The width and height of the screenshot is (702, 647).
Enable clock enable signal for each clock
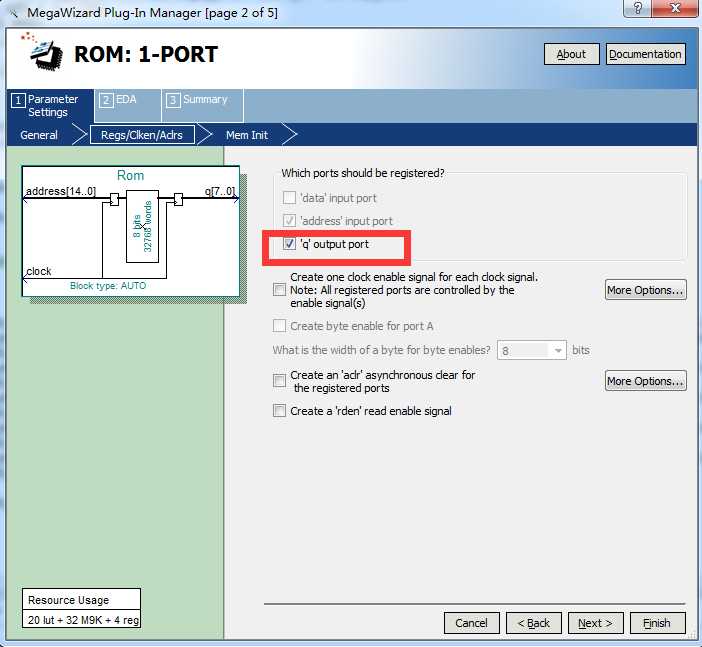(279, 290)
